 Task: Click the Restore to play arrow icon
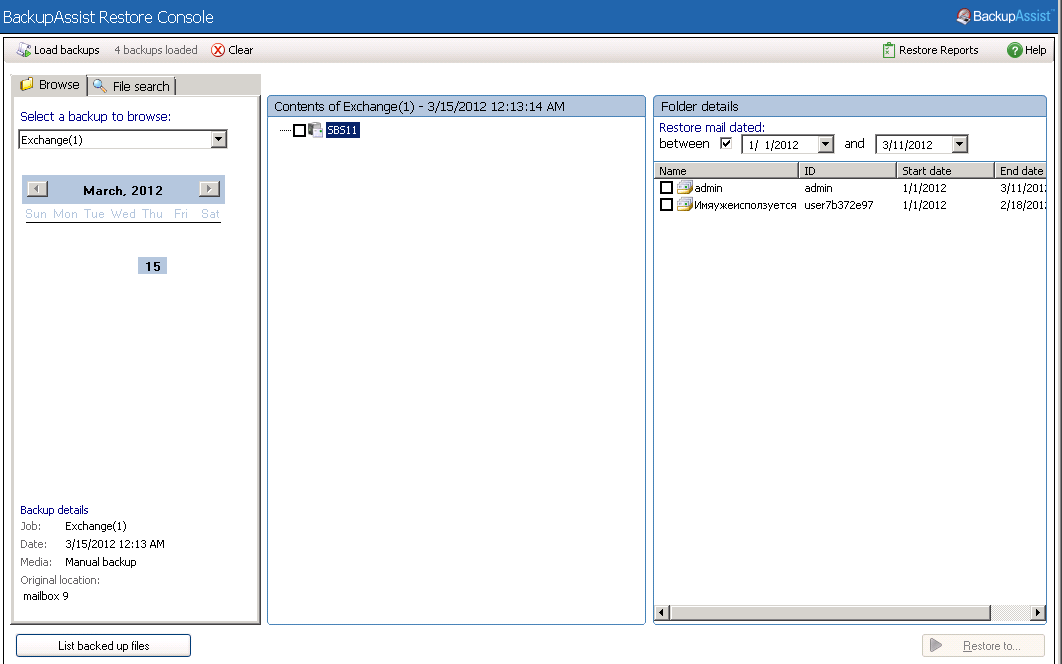point(936,645)
